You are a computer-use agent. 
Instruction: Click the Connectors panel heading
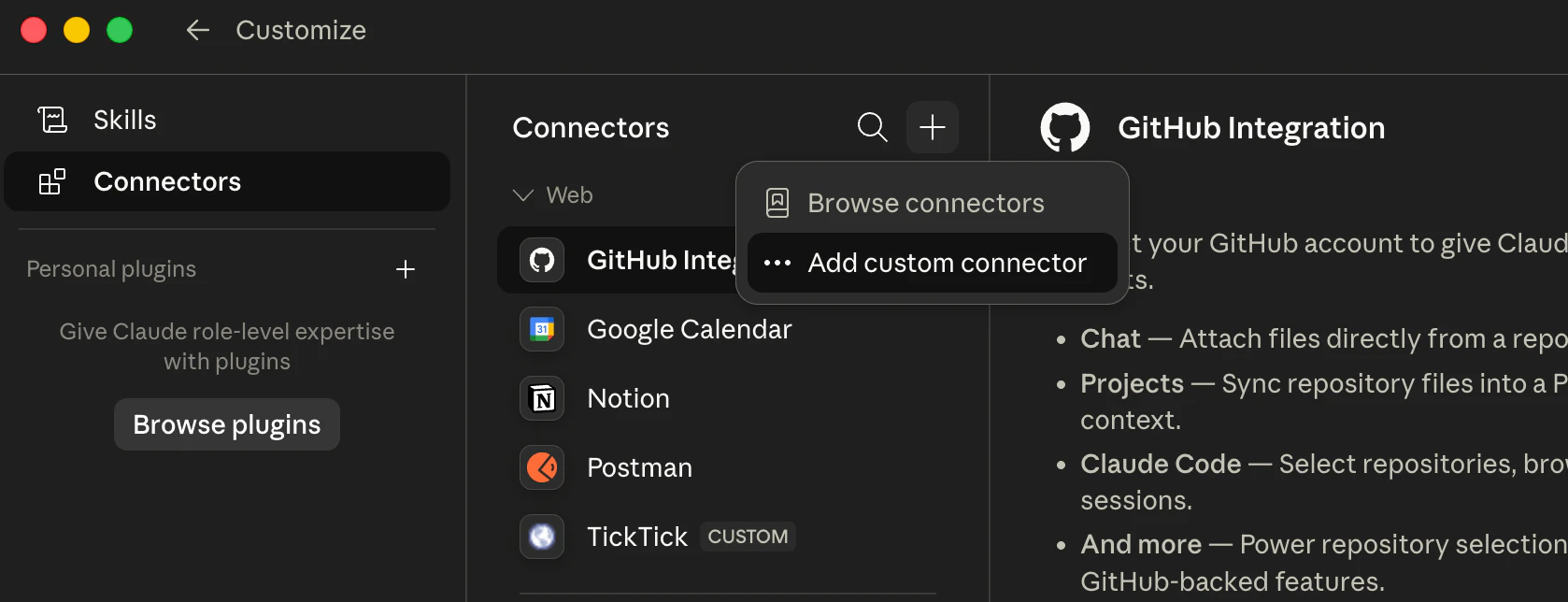(591, 127)
